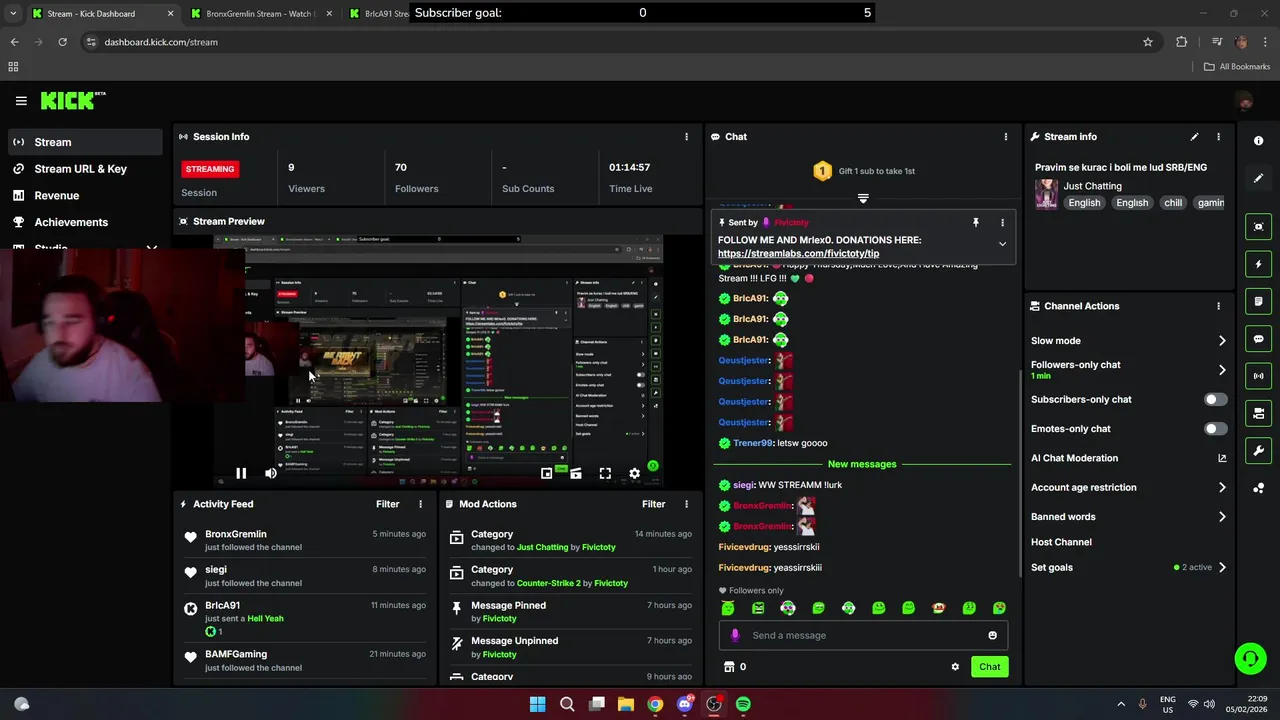Viewport: 1280px width, 720px height.
Task: Switch to the BronxGremlin Stream browser tab
Action: click(x=260, y=14)
